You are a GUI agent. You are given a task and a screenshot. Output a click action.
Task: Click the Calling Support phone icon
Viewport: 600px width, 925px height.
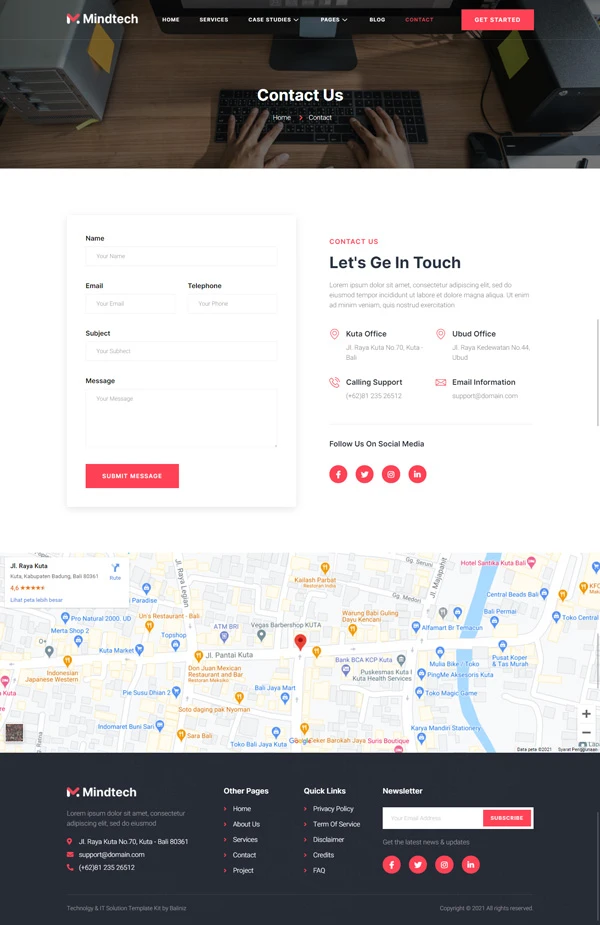click(334, 382)
